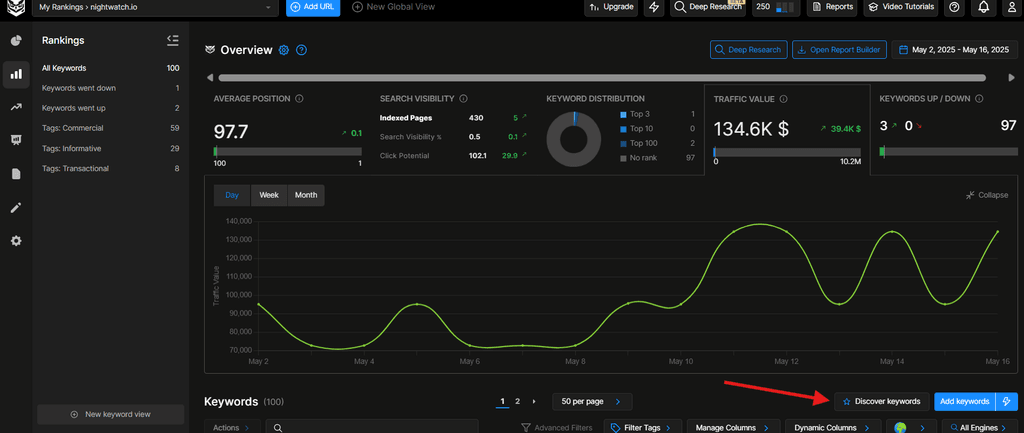Open Deep Research in the top bar
This screenshot has height=433, width=1024.
(708, 7)
